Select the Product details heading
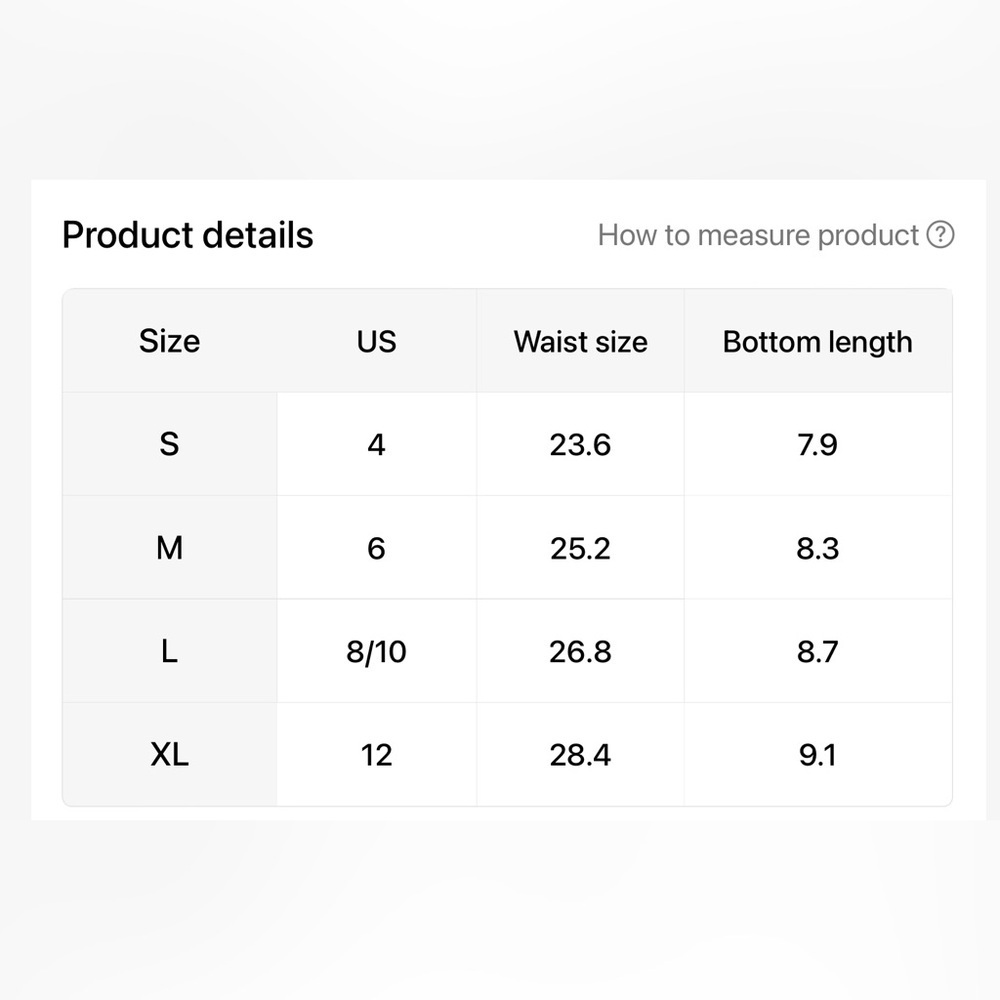This screenshot has height=1000, width=1000. pyautogui.click(x=188, y=235)
